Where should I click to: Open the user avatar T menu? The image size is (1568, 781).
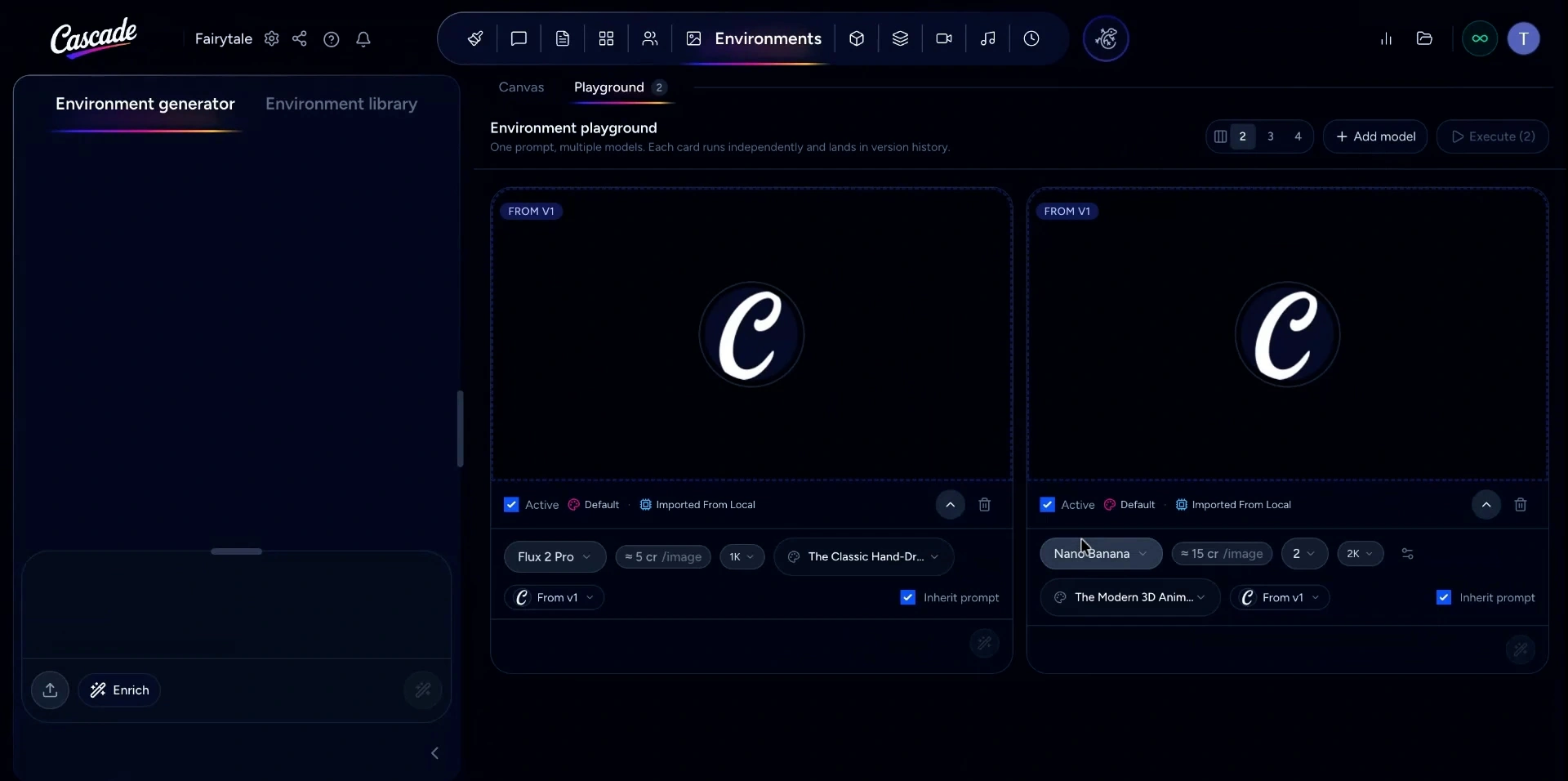1523,38
